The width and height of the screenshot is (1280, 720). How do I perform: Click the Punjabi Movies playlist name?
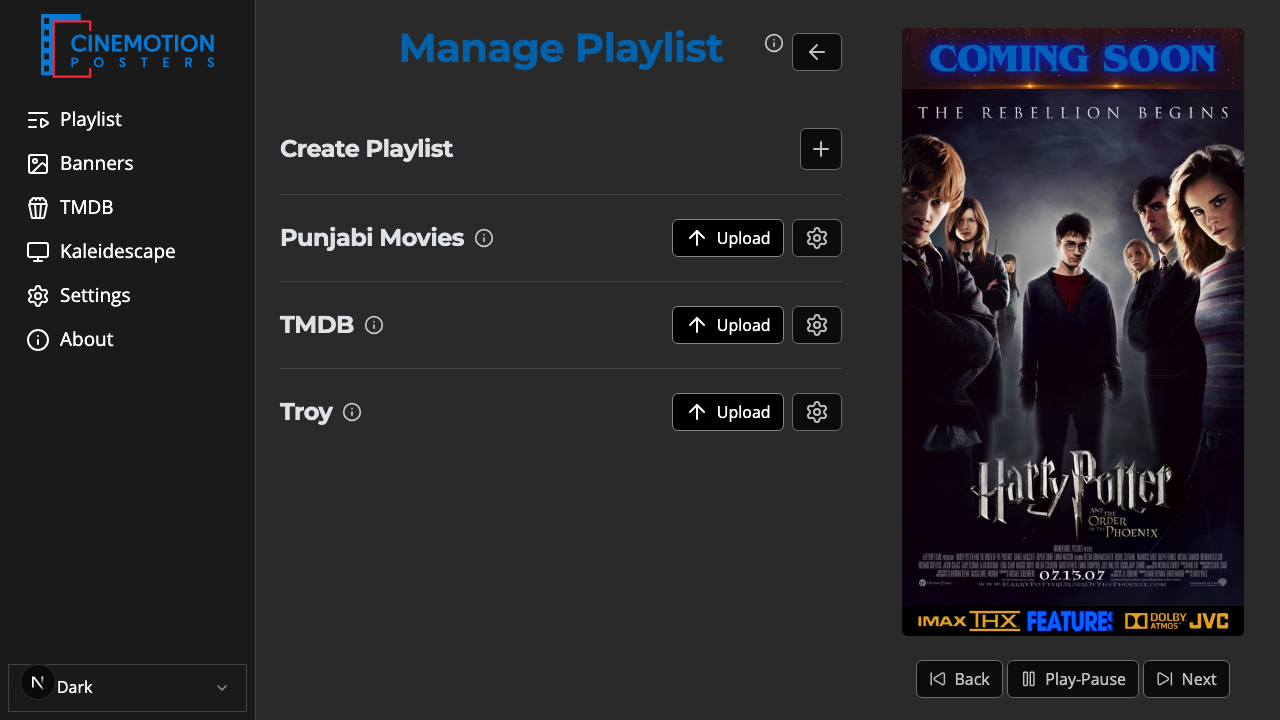coord(372,238)
